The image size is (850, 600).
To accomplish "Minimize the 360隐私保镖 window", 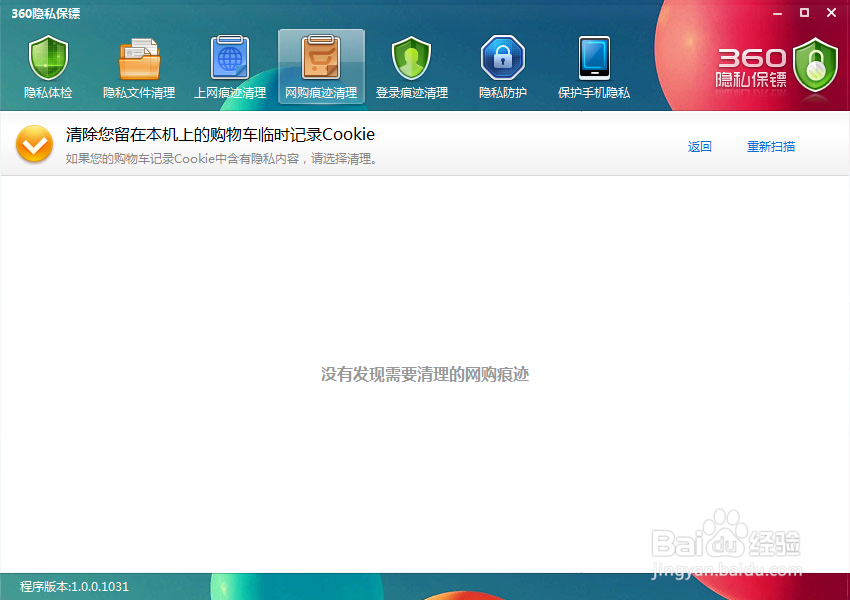I will pos(777,13).
